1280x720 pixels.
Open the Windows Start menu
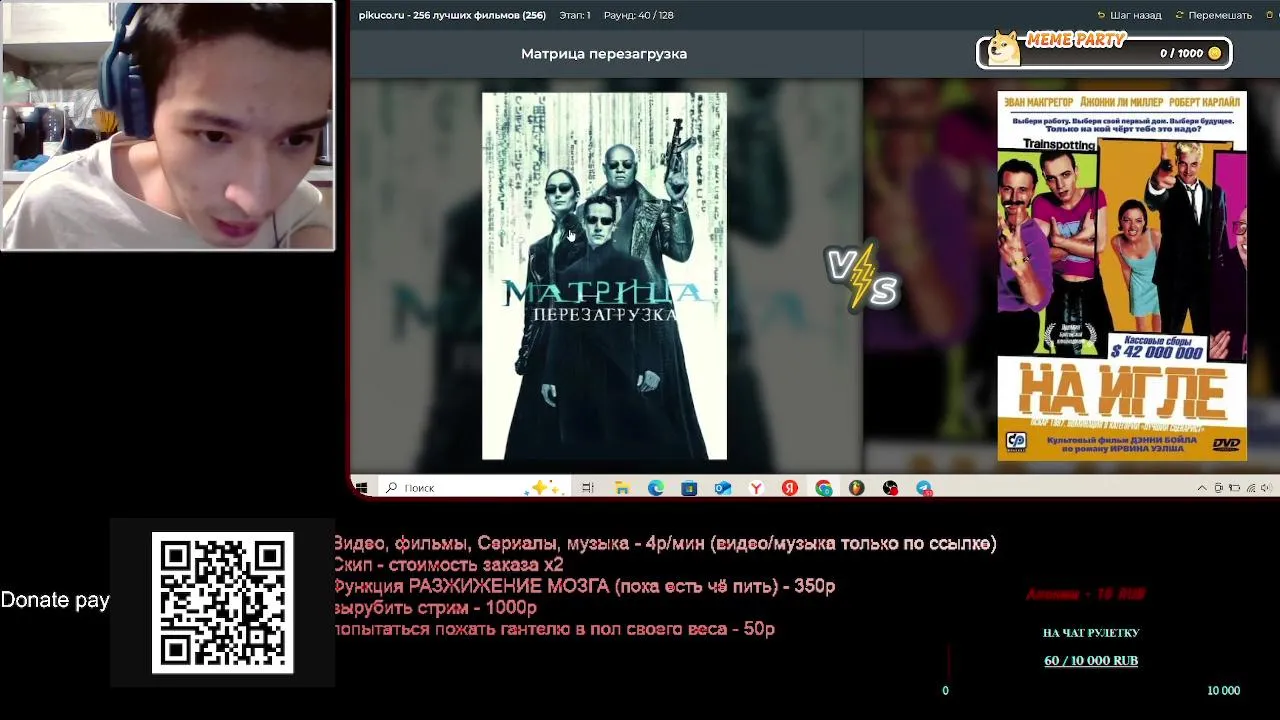(361, 488)
